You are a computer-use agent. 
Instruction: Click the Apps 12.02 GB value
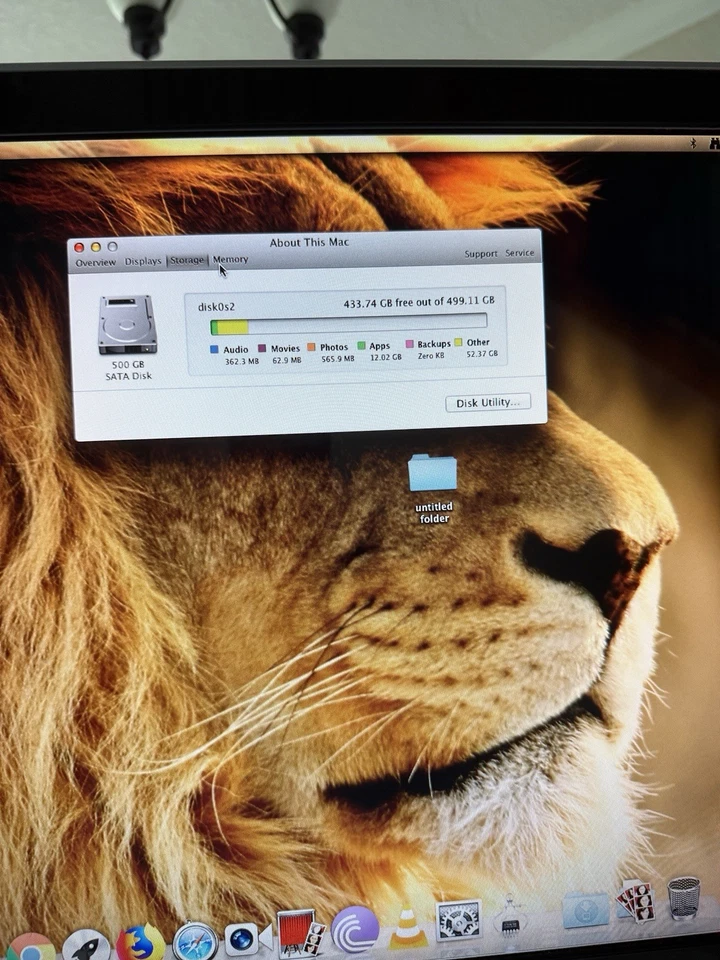386,357
